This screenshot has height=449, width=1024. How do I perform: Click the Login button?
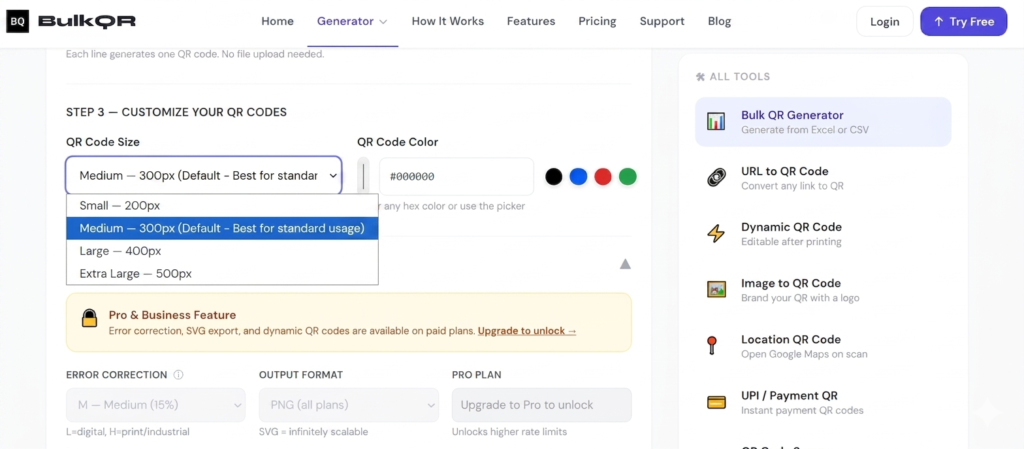(884, 22)
